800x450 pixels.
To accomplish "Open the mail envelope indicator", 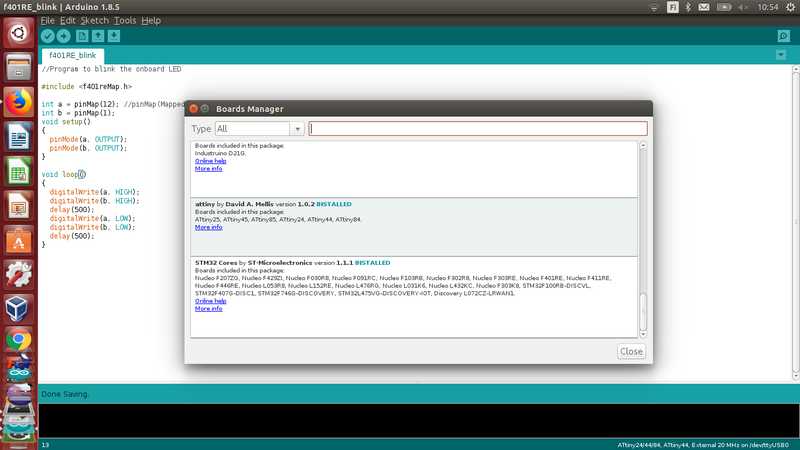I will 704,7.
